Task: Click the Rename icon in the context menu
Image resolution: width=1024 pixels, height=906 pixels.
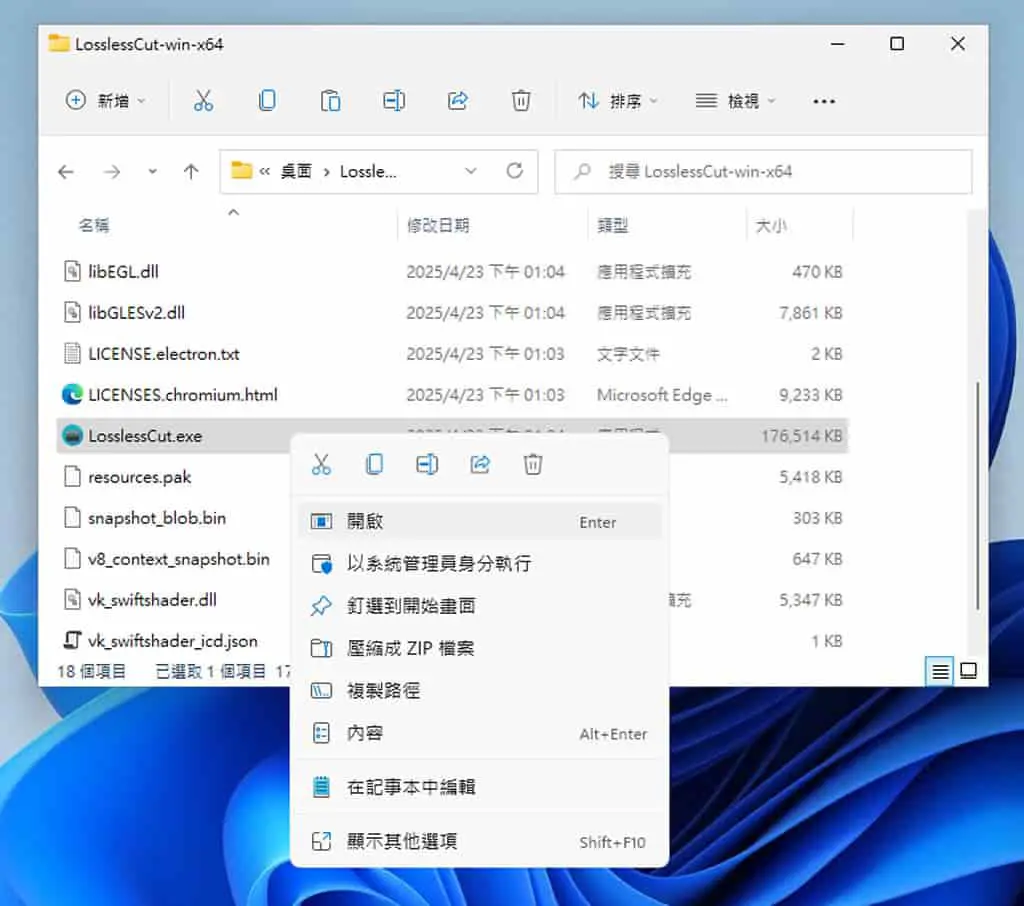Action: tap(427, 464)
